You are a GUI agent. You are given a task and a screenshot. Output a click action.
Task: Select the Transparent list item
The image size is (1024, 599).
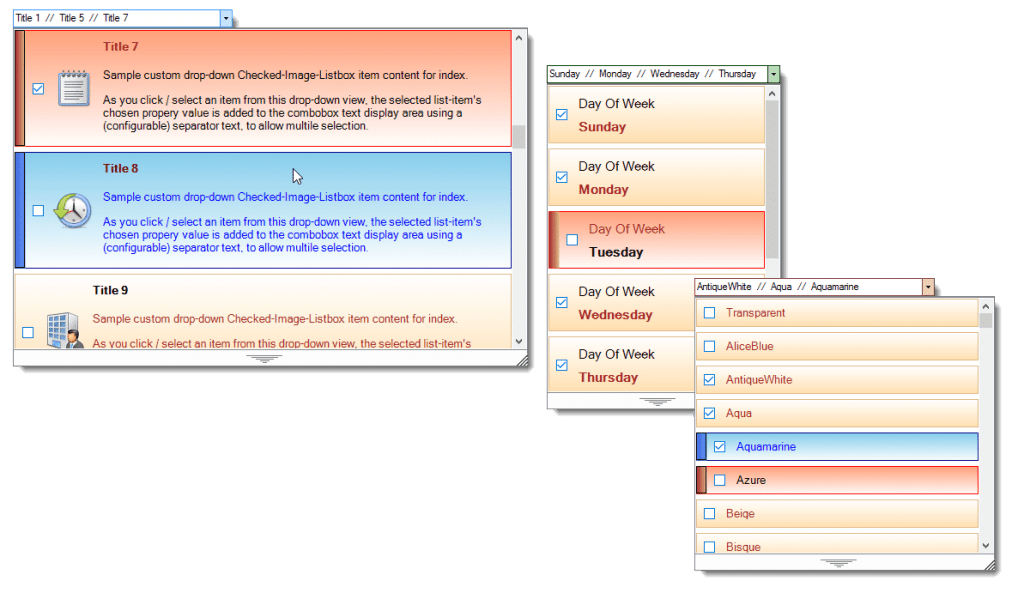pyautogui.click(x=755, y=313)
